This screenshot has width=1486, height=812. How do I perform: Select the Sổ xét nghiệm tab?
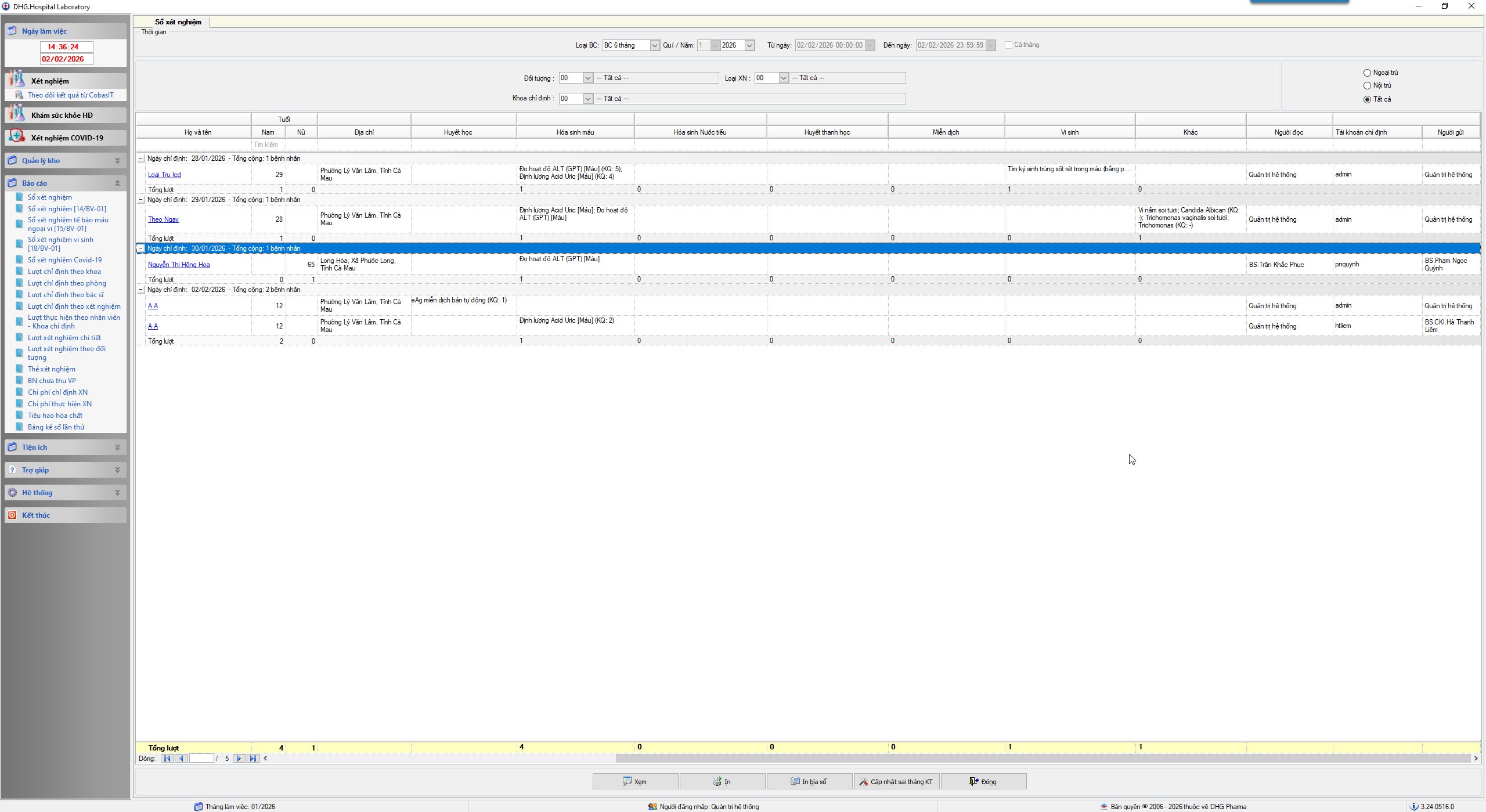point(178,22)
